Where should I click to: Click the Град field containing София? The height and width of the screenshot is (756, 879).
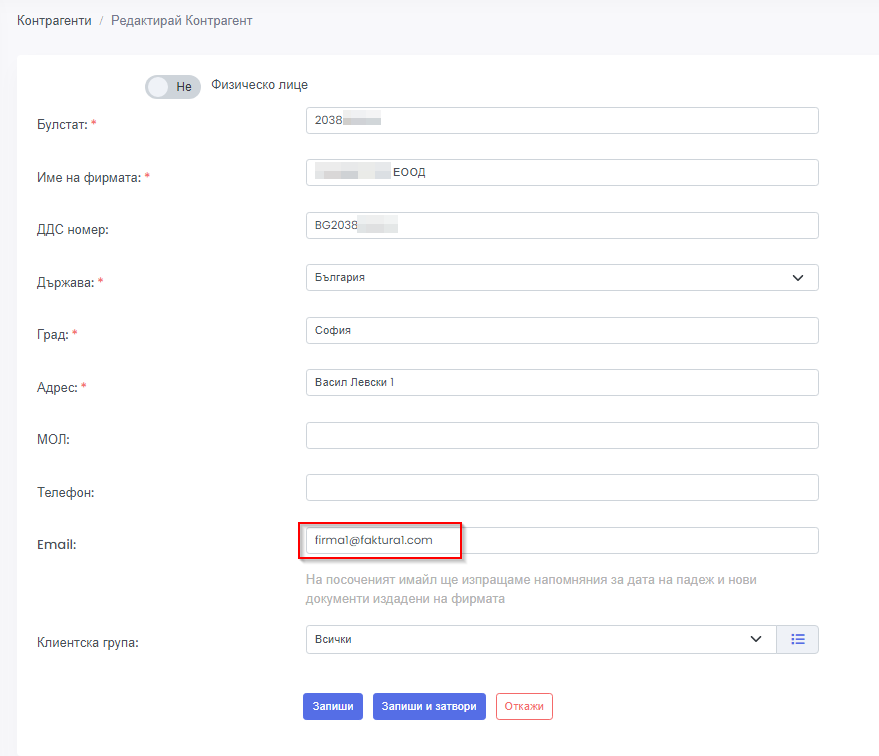tap(562, 331)
